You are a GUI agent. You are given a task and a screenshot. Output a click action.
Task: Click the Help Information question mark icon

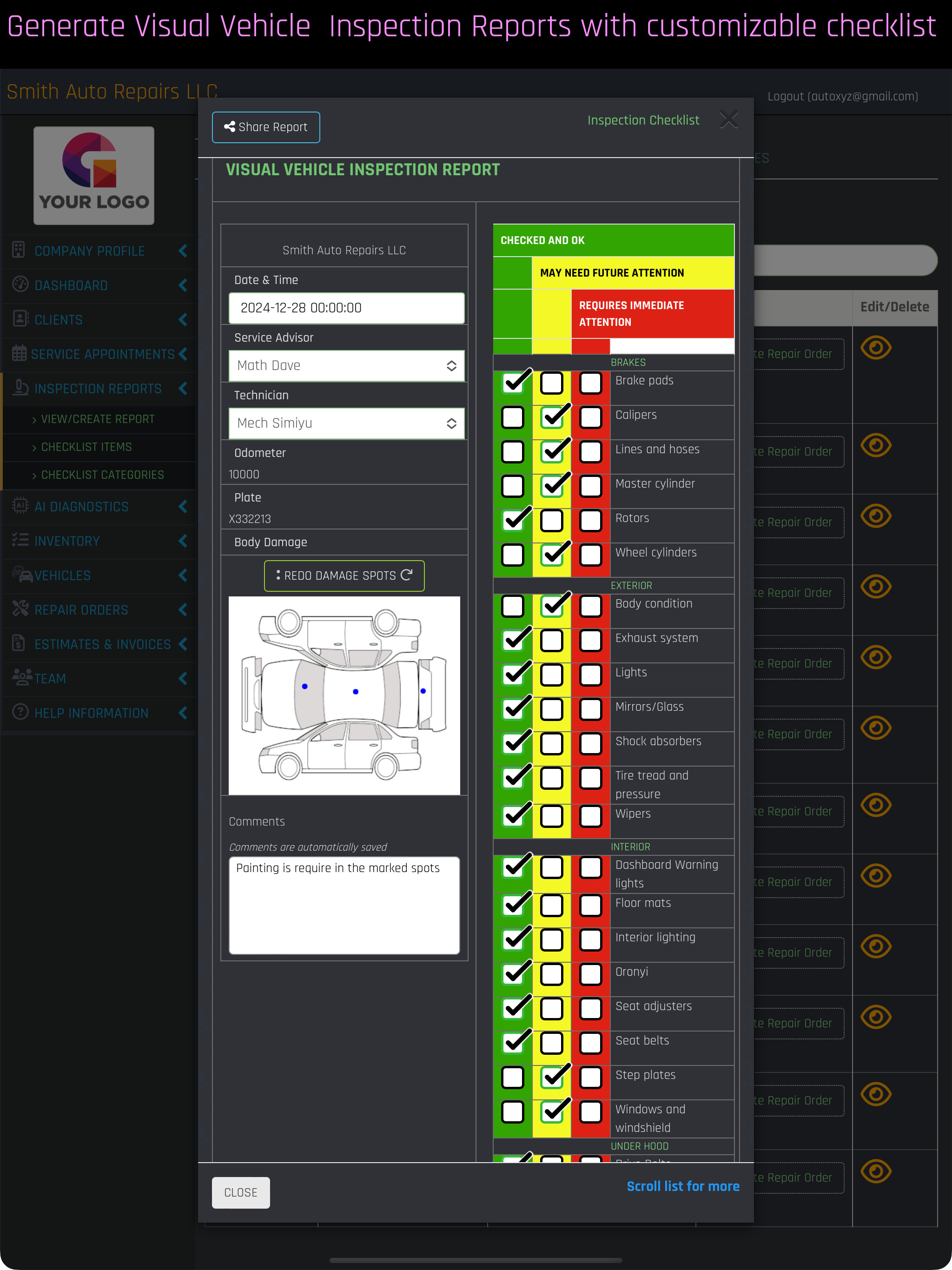(x=20, y=712)
